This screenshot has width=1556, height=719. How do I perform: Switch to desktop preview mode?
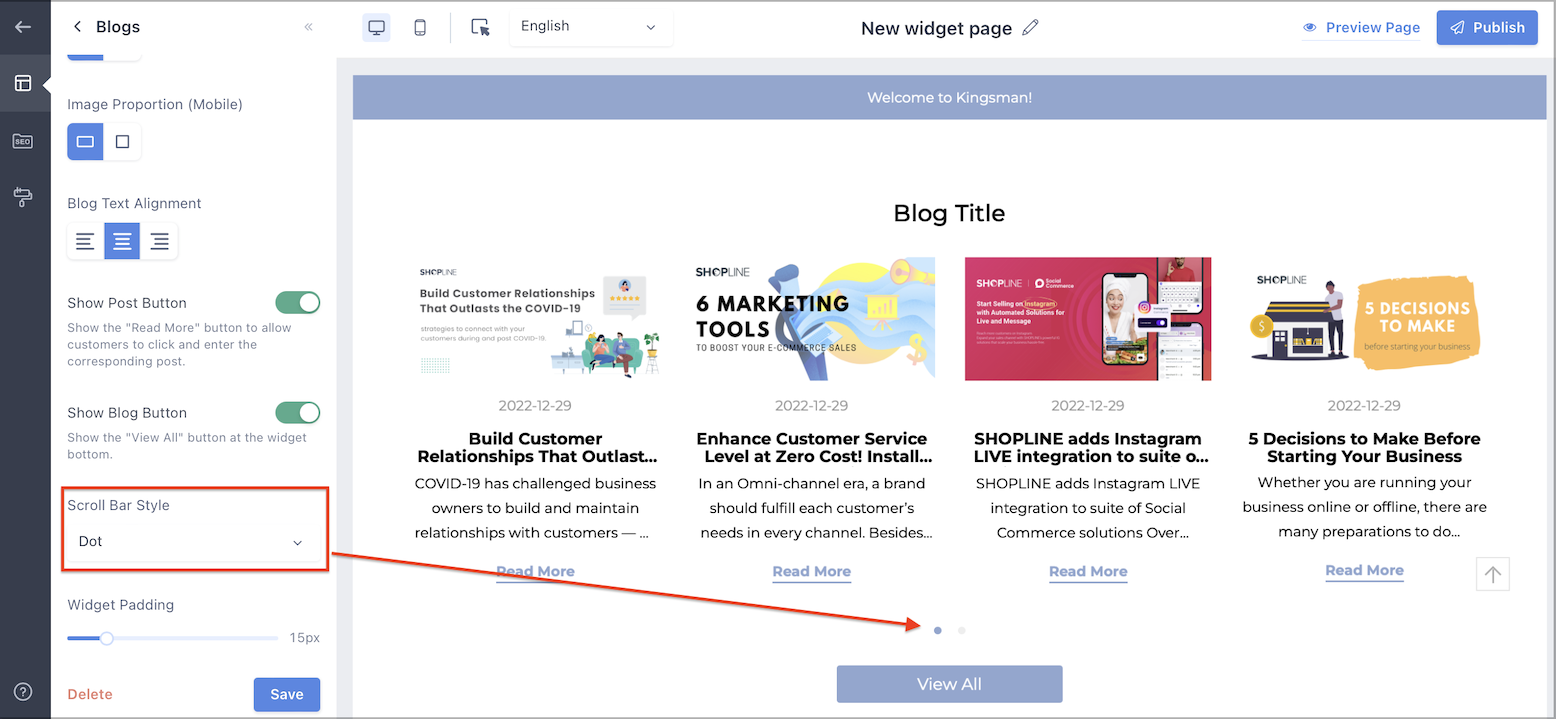point(377,28)
